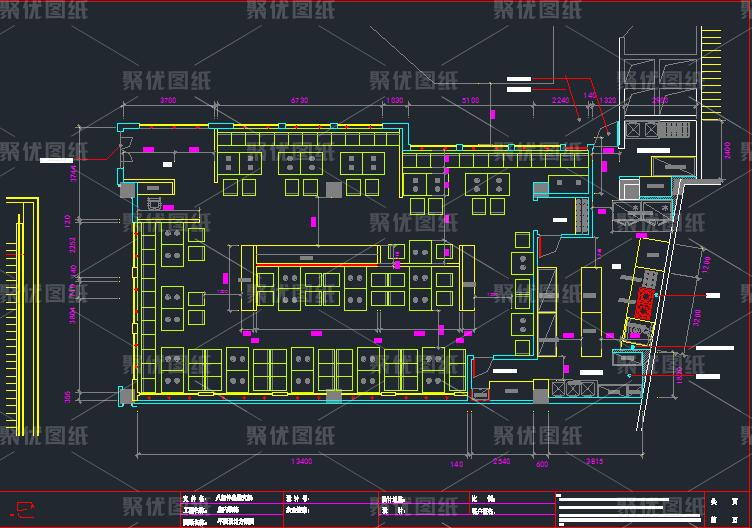This screenshot has width=752, height=528.
Task: Click the vertical 1744 dimension on left
Action: point(73,173)
